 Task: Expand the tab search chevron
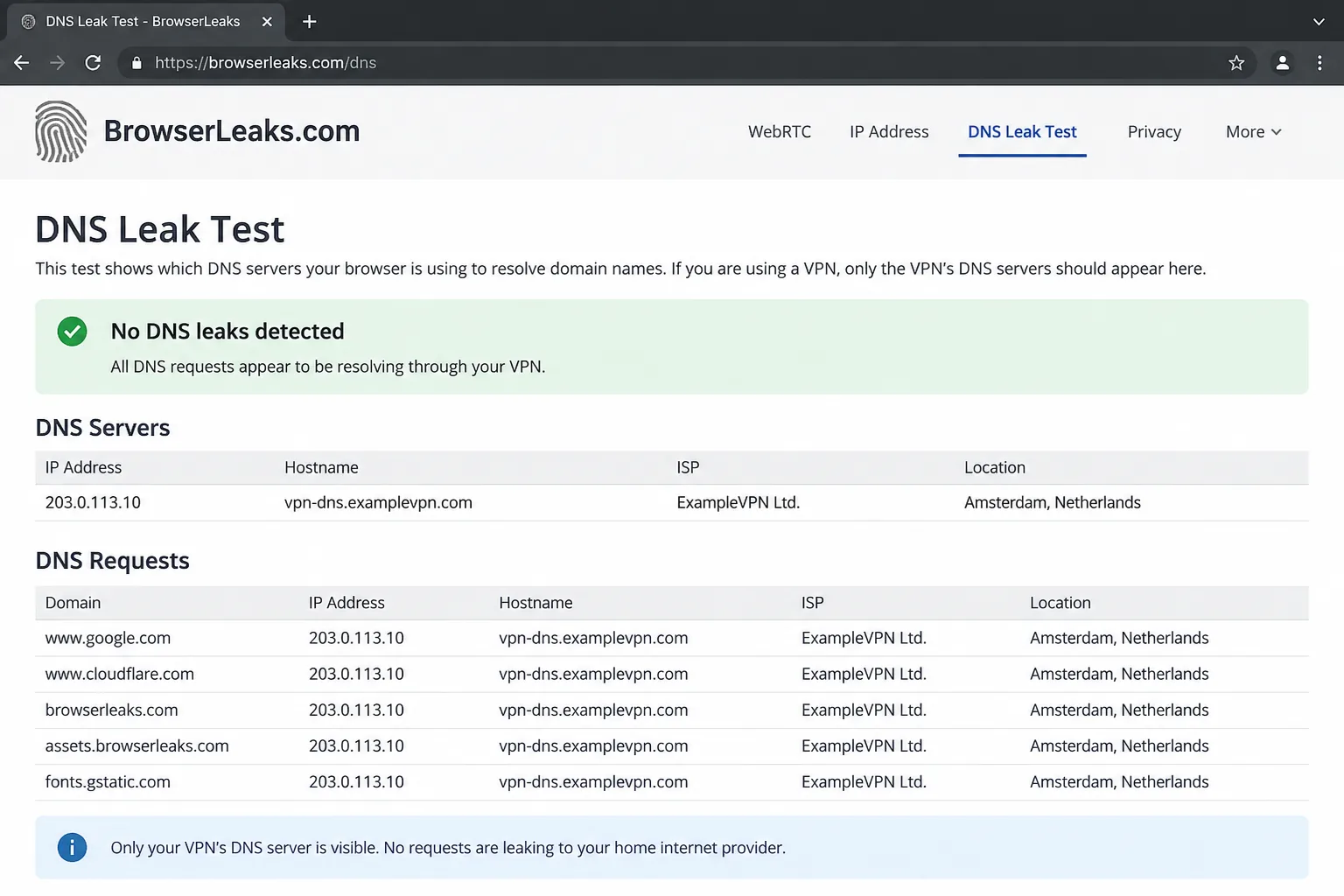(x=1319, y=22)
